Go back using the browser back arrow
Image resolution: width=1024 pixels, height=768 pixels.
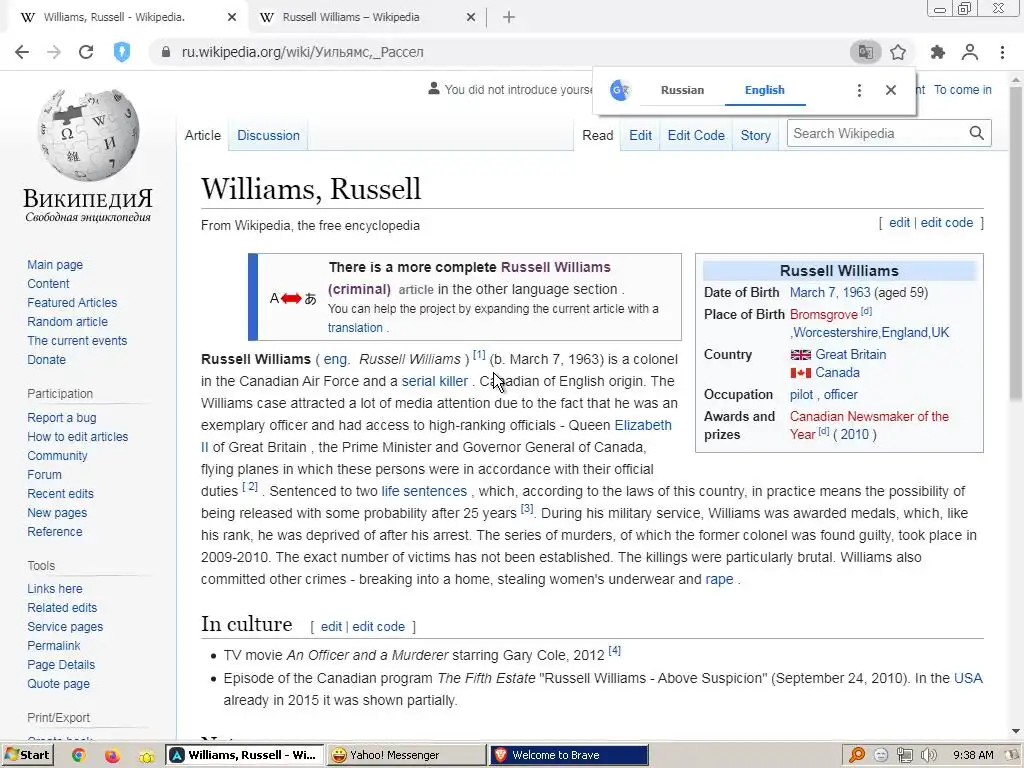click(x=22, y=52)
